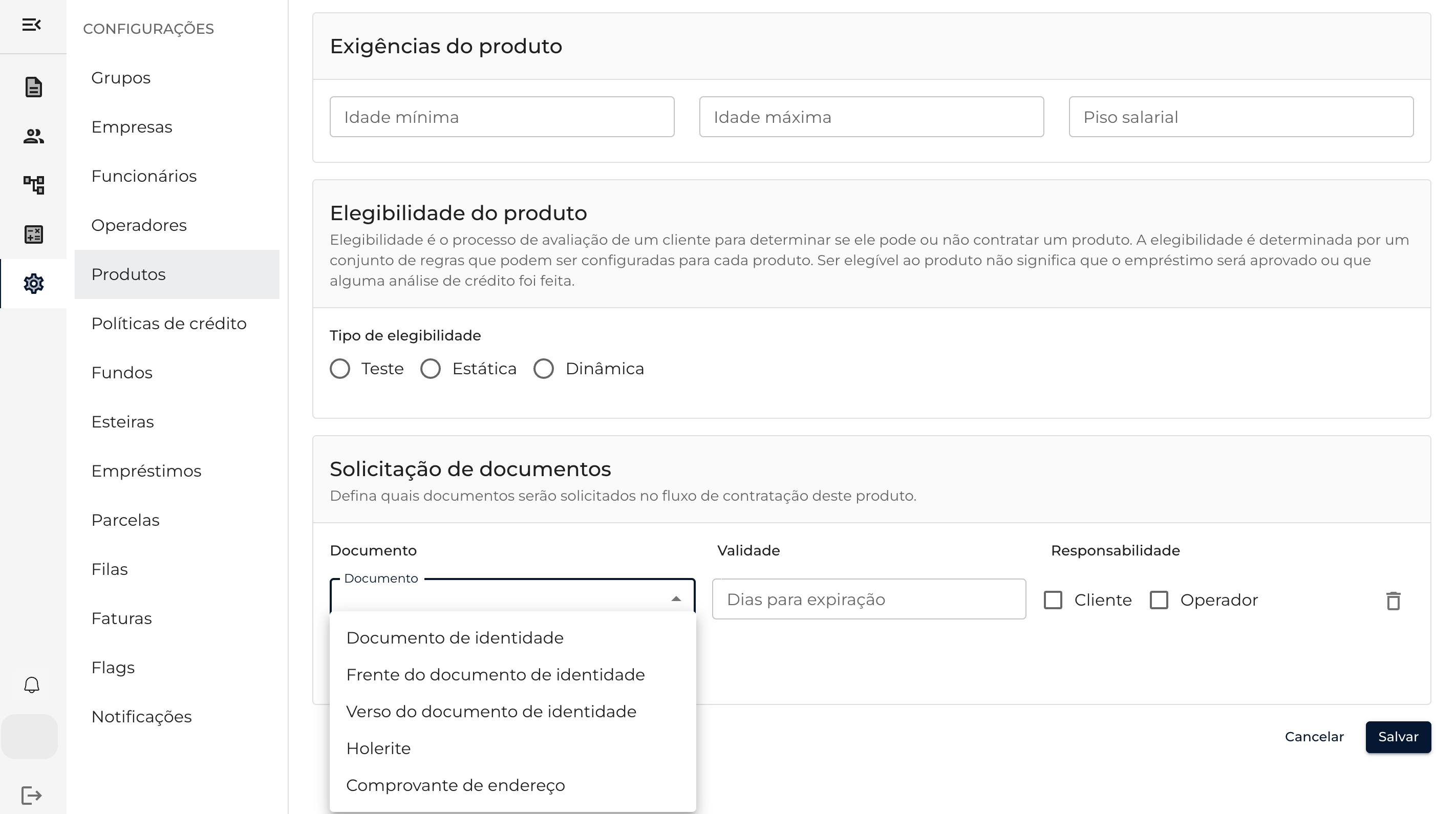
Task: Click the logout icon at bottom left
Action: pyautogui.click(x=32, y=796)
